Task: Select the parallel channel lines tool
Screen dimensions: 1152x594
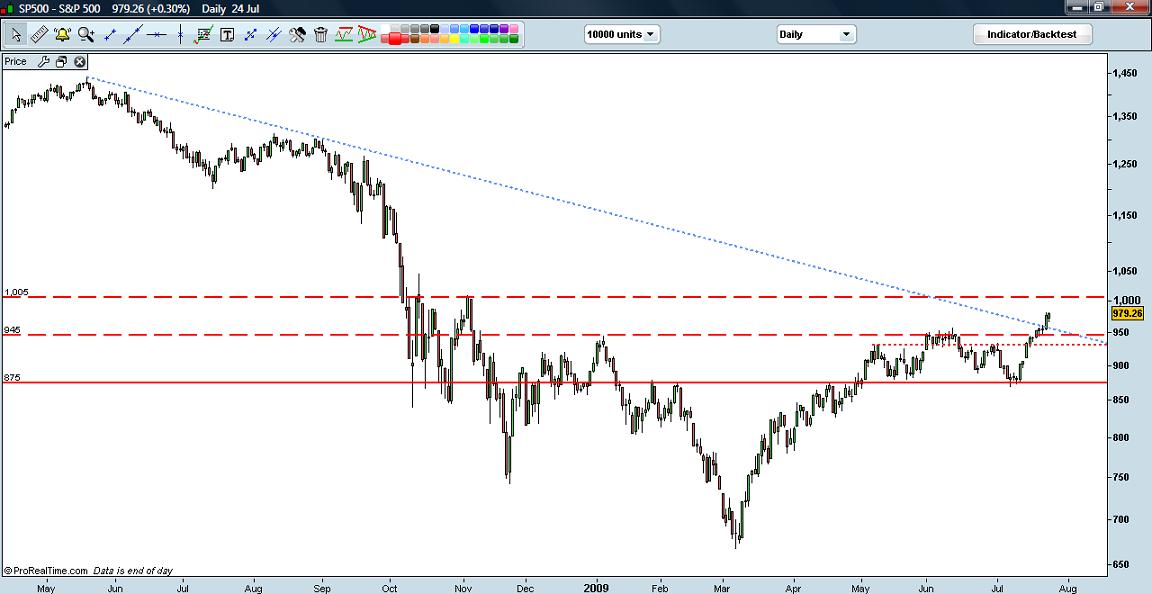Action: pyautogui.click(x=273, y=34)
